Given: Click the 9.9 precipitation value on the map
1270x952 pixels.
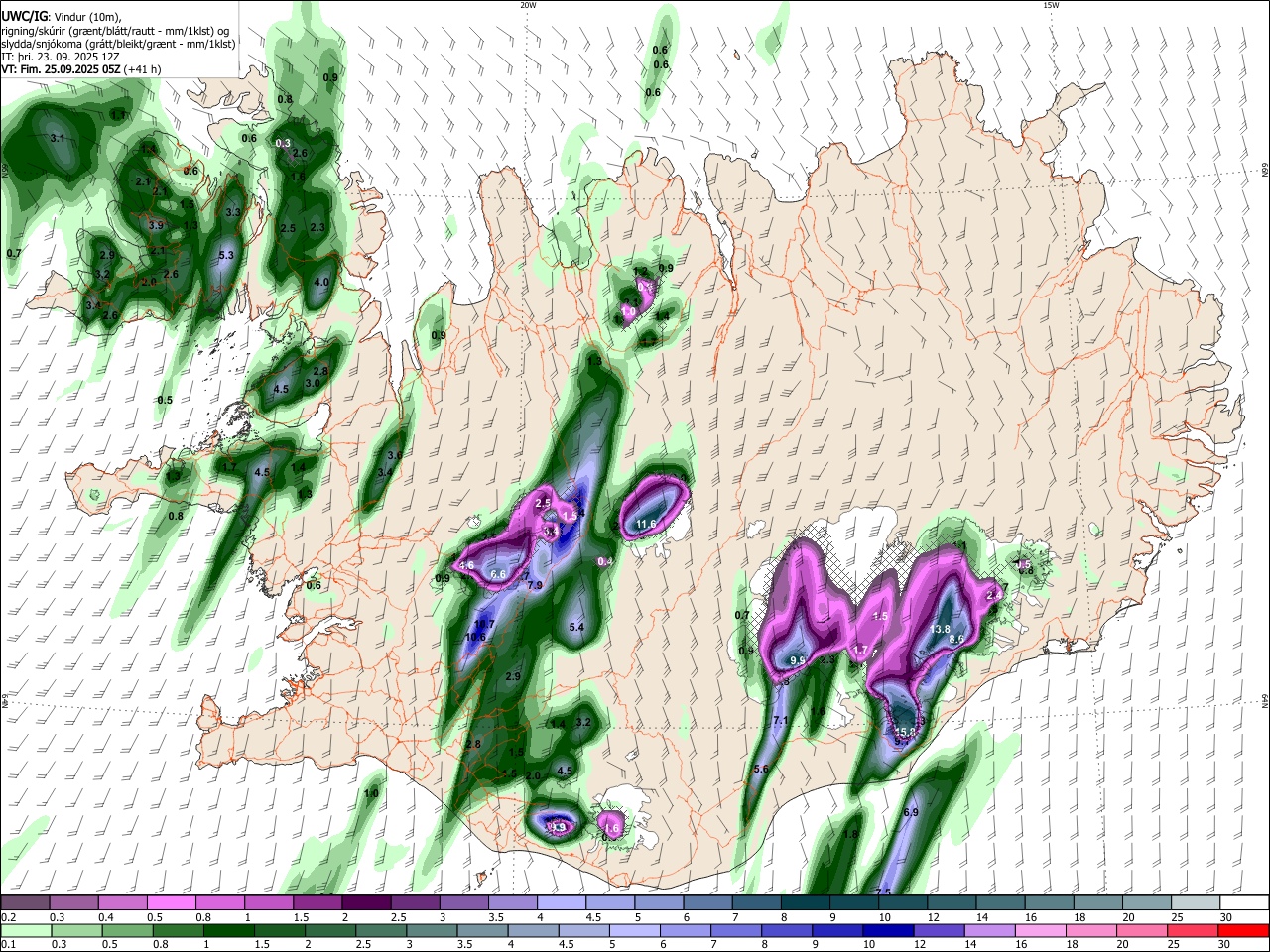Looking at the screenshot, I should point(798,660).
